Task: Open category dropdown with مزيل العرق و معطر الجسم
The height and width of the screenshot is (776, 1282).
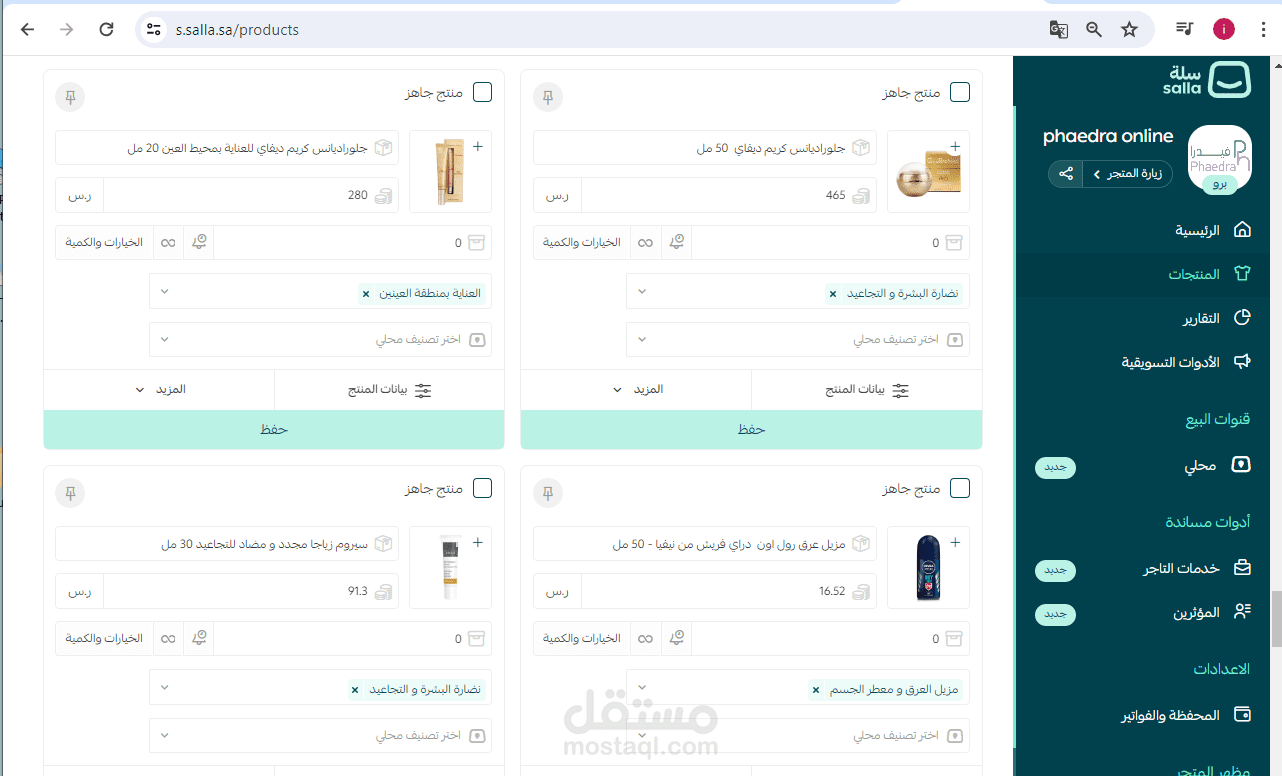Action: [x=798, y=689]
